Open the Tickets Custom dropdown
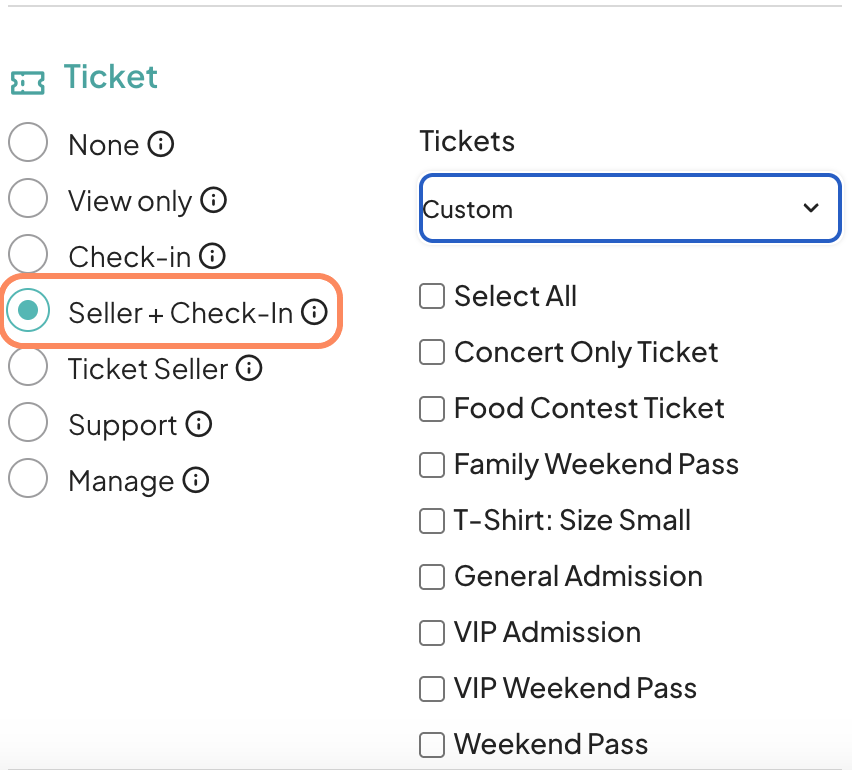This screenshot has height=770, width=852. click(629, 208)
